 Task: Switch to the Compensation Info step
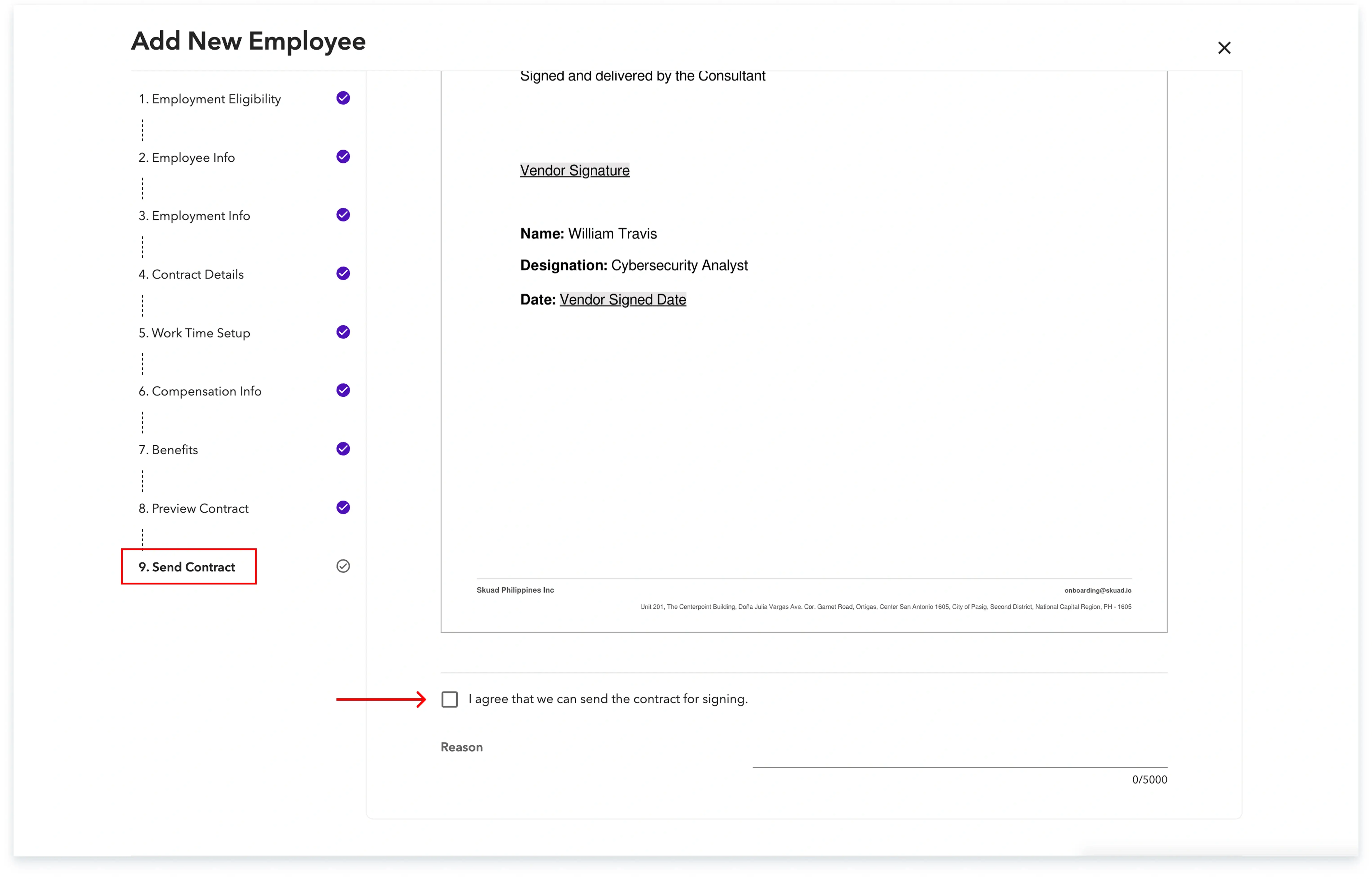pyautogui.click(x=200, y=391)
